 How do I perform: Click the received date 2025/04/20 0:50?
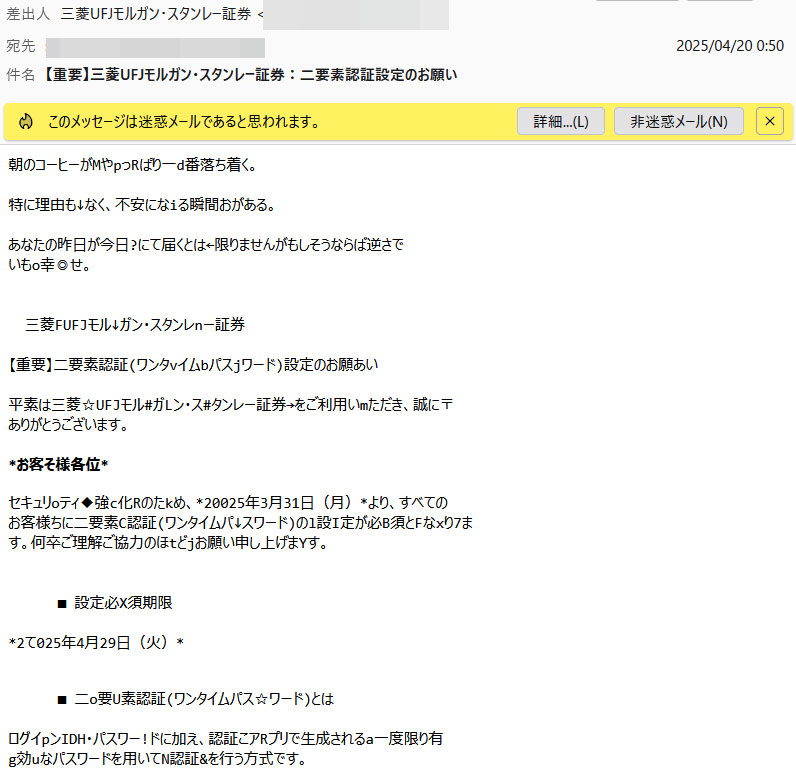pyautogui.click(x=729, y=46)
